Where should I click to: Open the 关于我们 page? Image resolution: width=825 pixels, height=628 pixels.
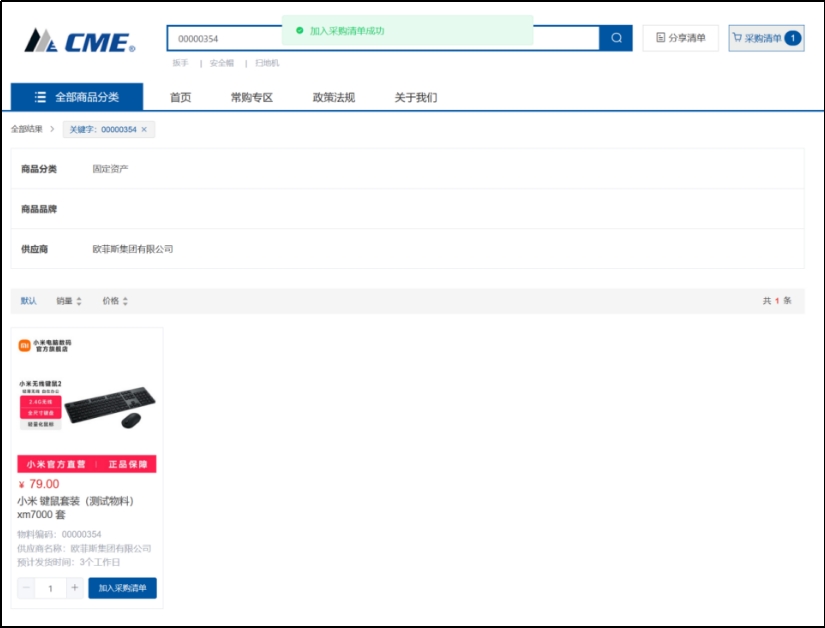[x=415, y=97]
